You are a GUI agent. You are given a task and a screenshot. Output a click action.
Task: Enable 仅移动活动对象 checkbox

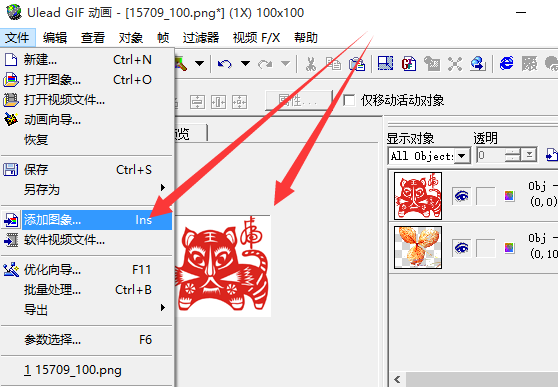point(349,100)
